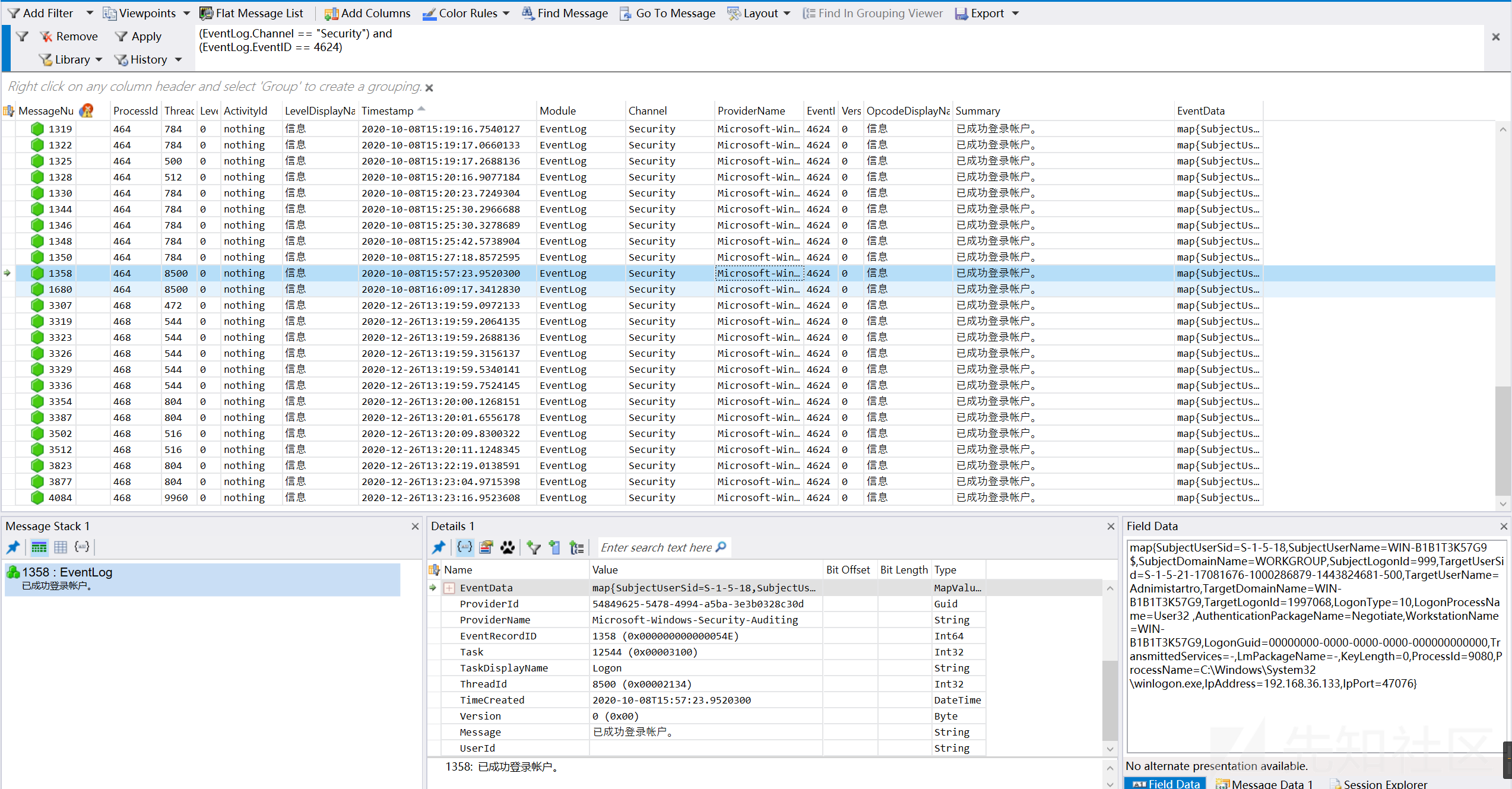
Task: Switch to the Message Data 1 tab
Action: click(x=1264, y=783)
